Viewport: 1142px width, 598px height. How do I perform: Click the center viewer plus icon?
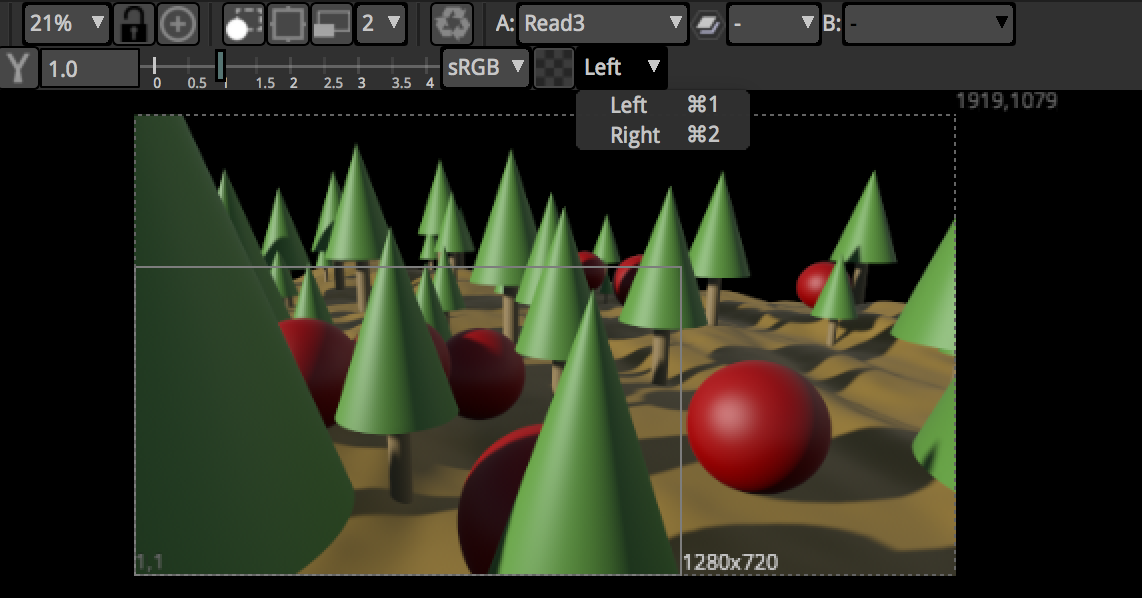point(178,23)
